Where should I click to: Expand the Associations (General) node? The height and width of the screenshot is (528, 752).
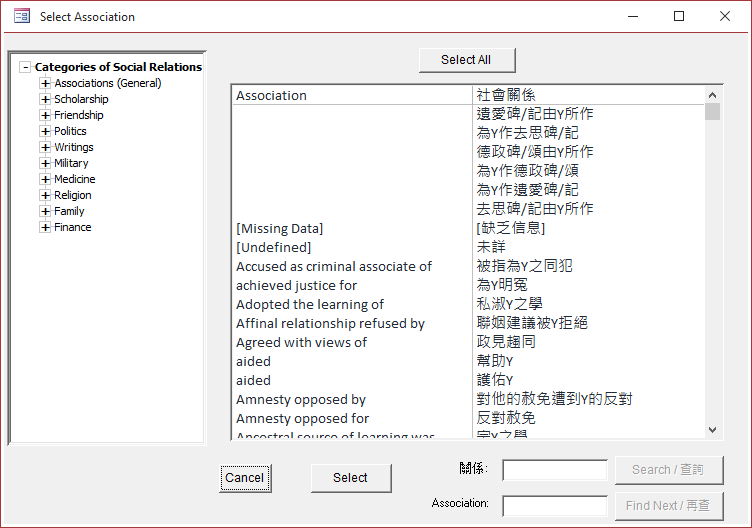click(45, 83)
